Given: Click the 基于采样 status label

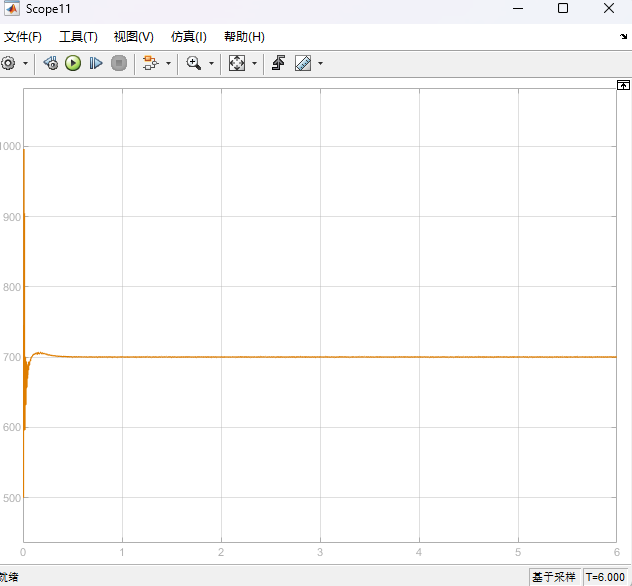Looking at the screenshot, I should coord(554,577).
